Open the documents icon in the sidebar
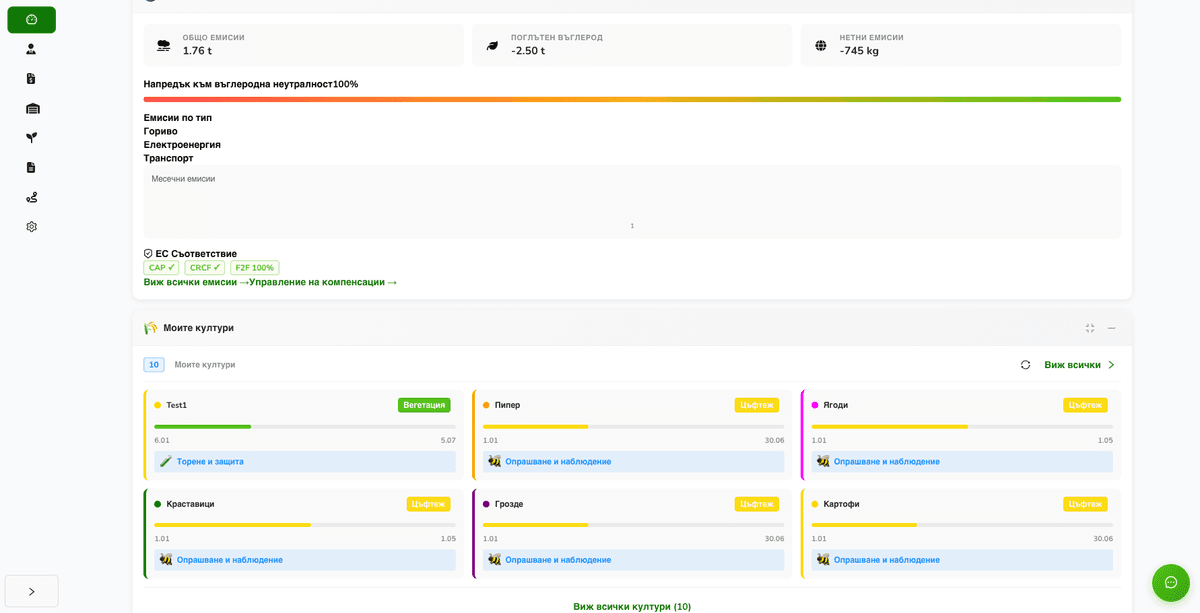1200x613 pixels. pyautogui.click(x=31, y=167)
